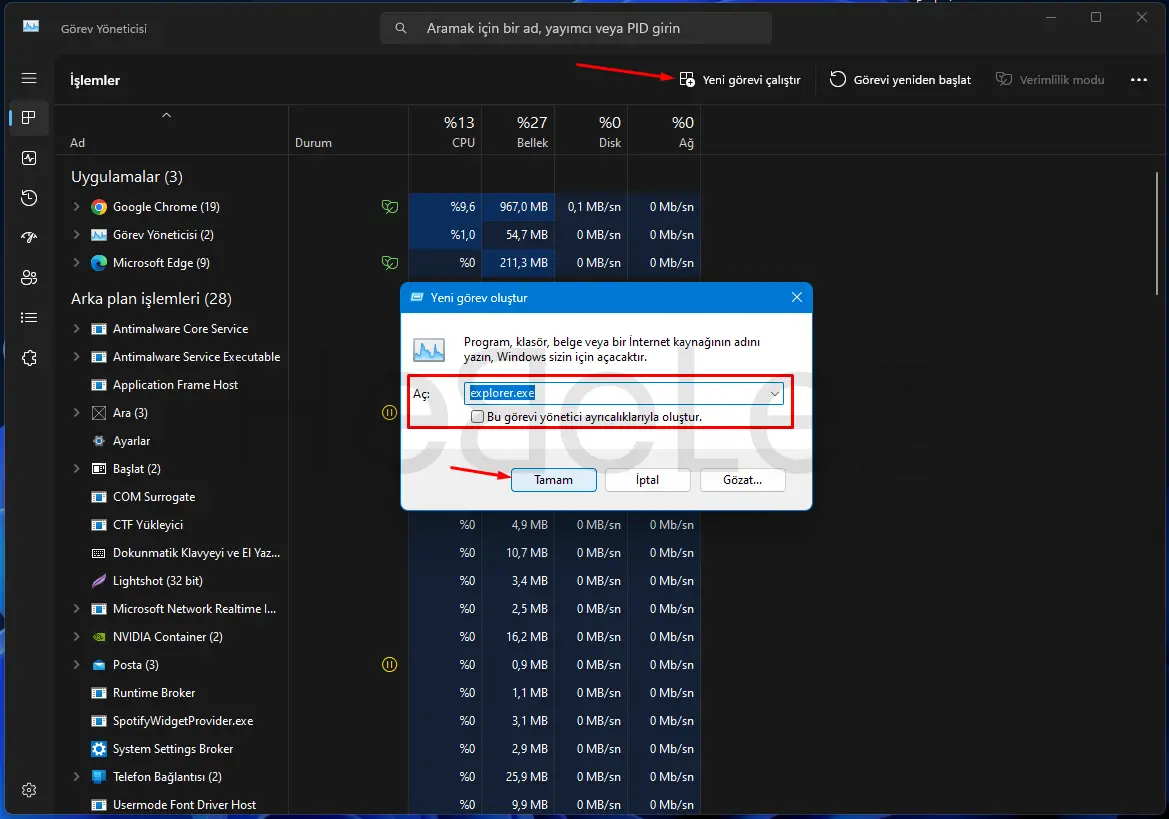Close the 'Yeni görev oluştur' dialog
Image resolution: width=1169 pixels, height=819 pixels.
click(x=796, y=297)
